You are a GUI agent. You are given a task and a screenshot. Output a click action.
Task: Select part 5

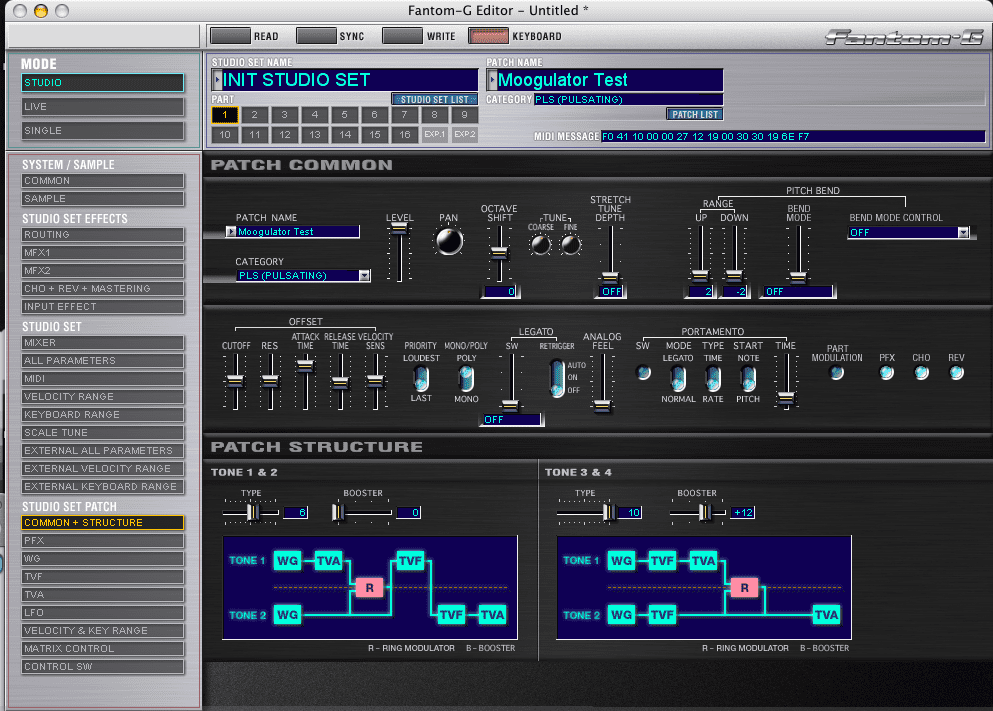coord(345,115)
